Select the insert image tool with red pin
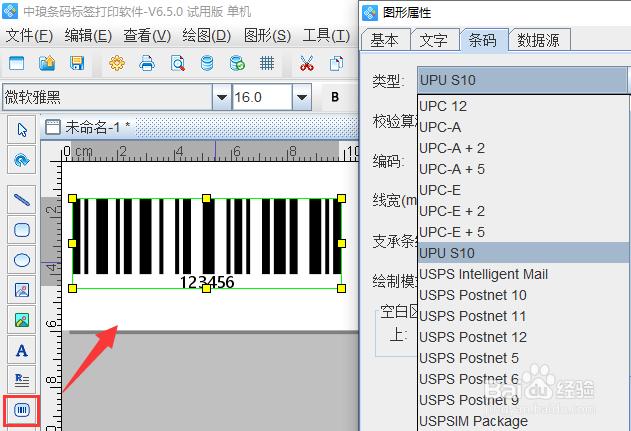This screenshot has width=631, height=431. [22, 290]
